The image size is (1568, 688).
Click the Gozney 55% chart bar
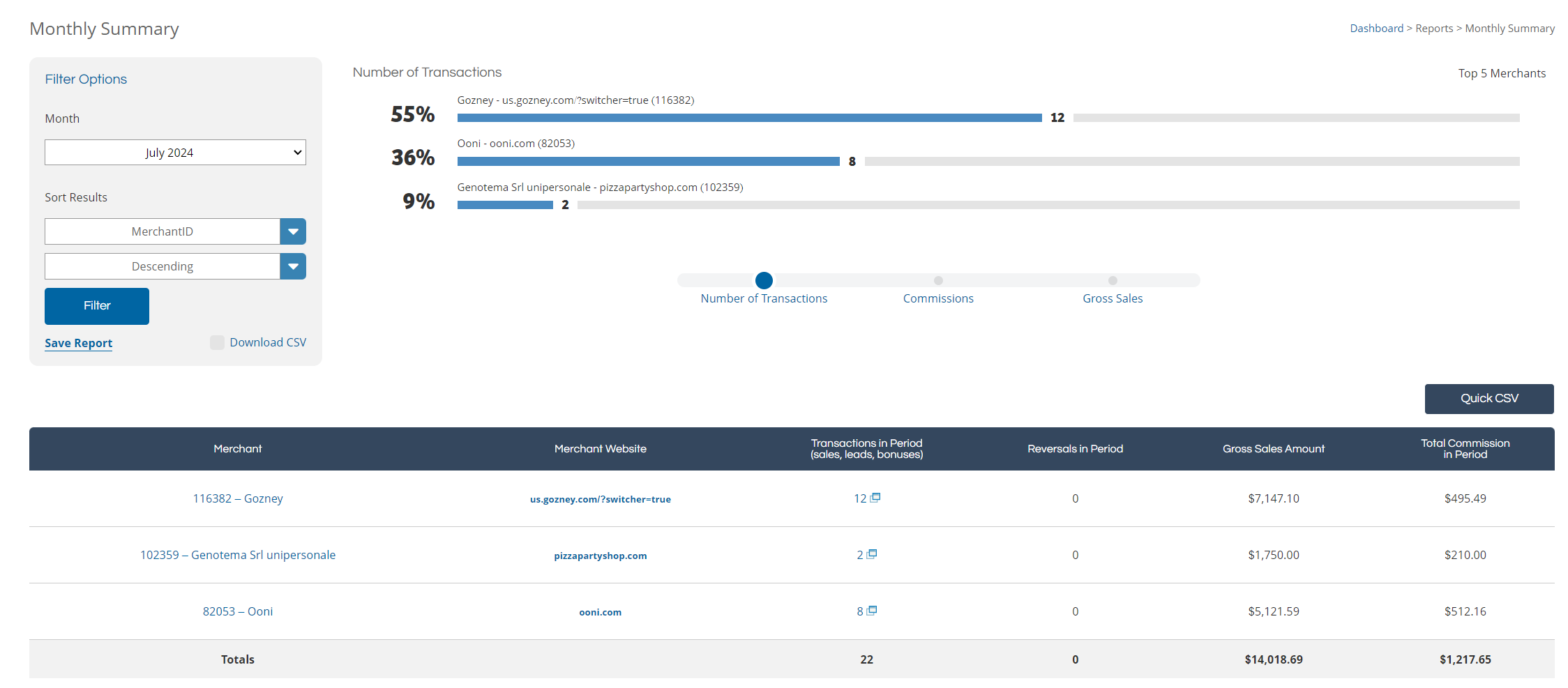pyautogui.click(x=749, y=118)
